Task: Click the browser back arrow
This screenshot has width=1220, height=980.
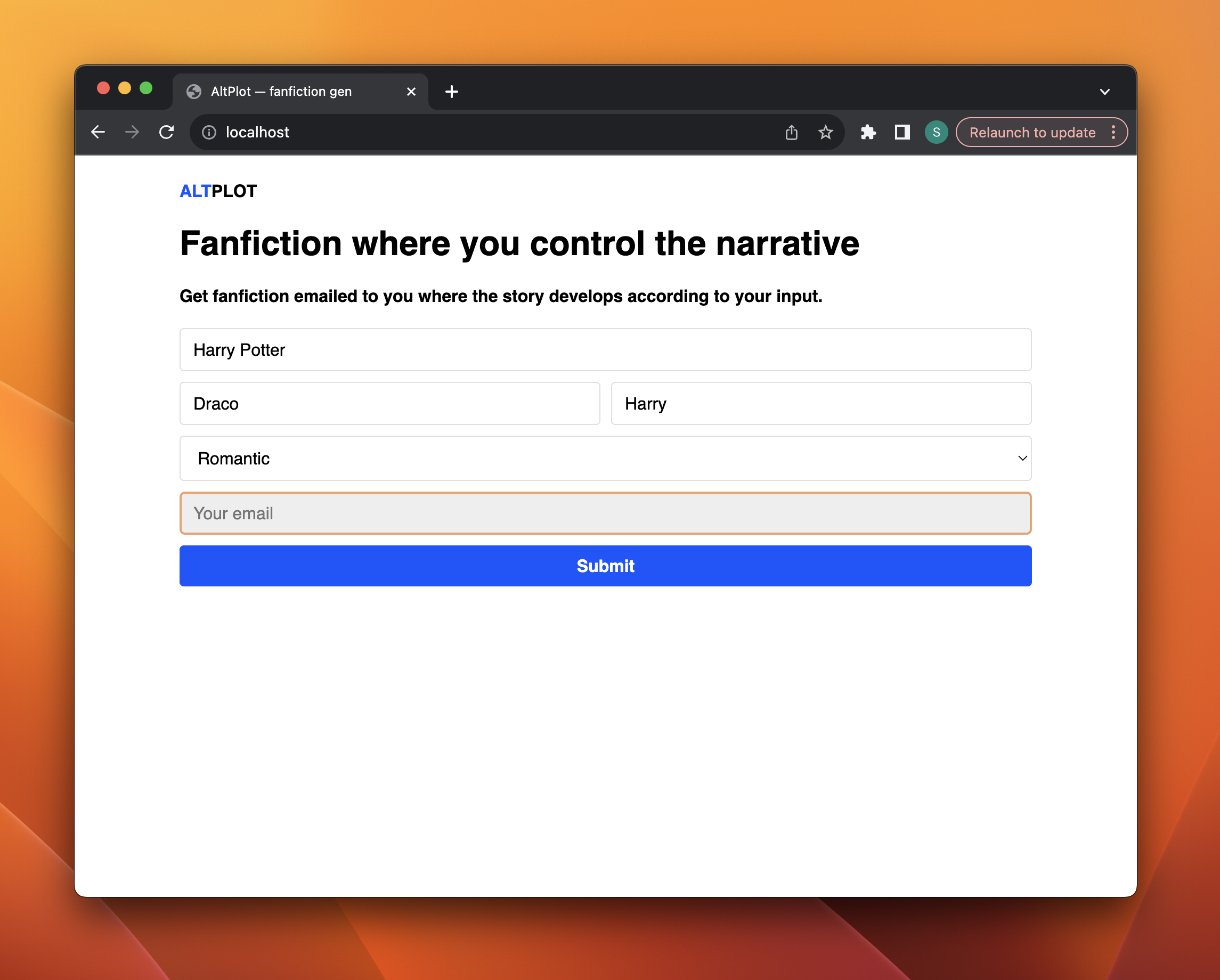Action: coord(98,133)
